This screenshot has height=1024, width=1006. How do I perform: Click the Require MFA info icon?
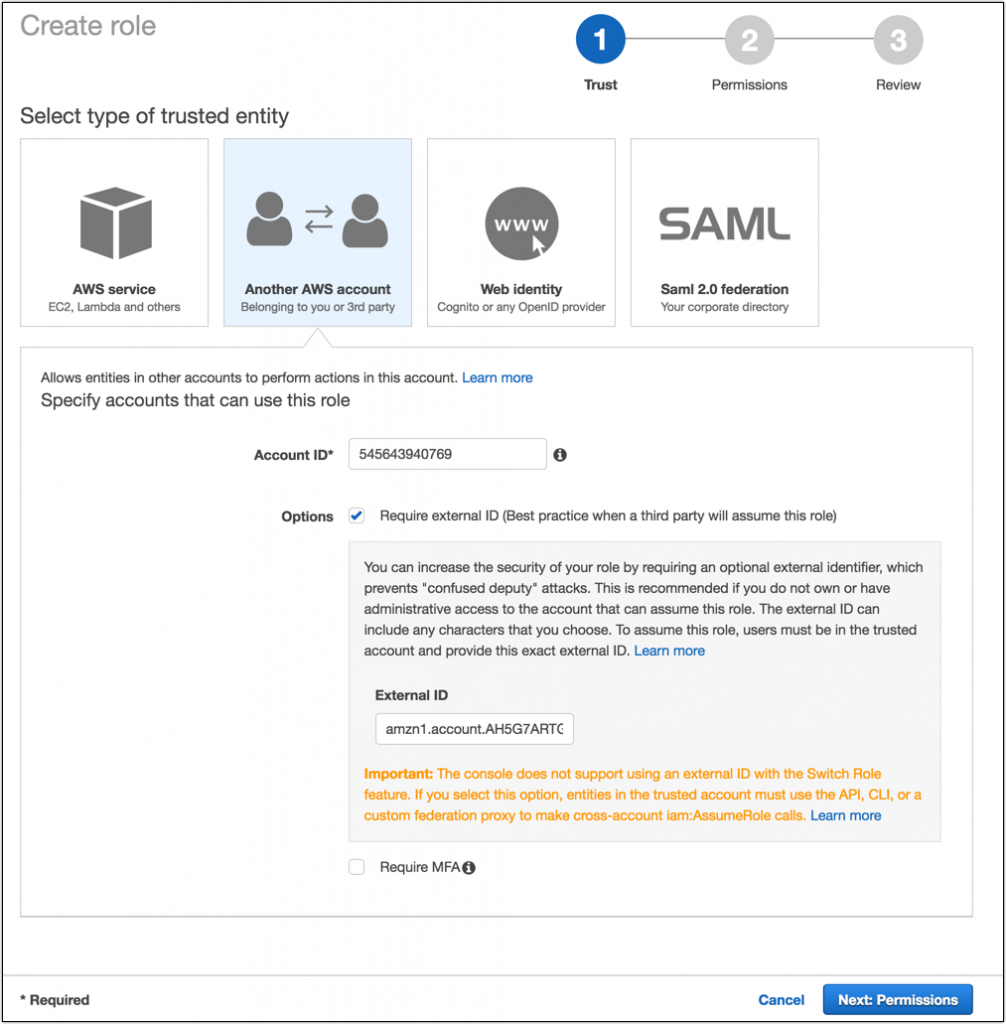tap(468, 868)
